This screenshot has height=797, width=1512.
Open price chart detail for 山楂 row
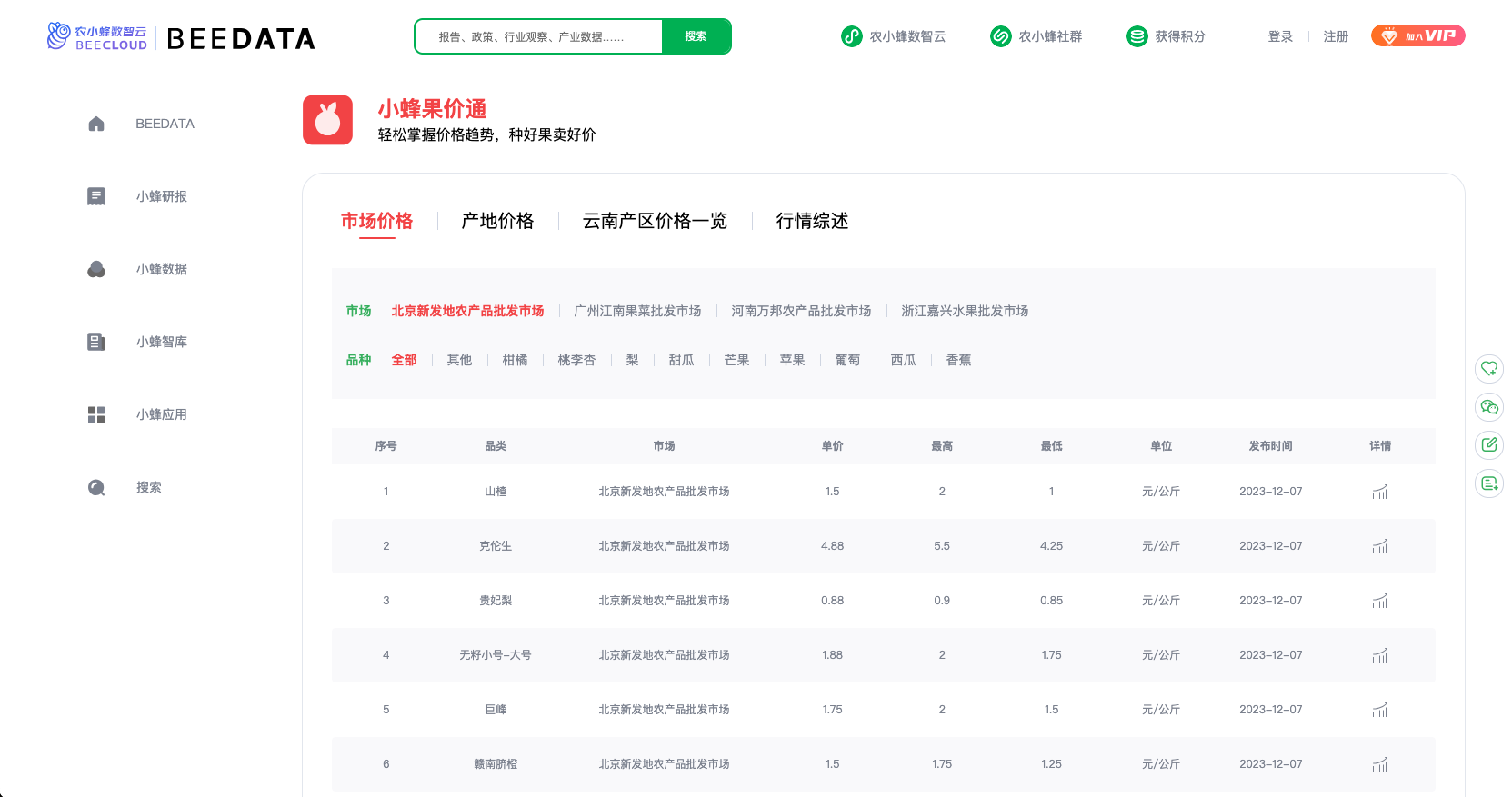point(1379,492)
